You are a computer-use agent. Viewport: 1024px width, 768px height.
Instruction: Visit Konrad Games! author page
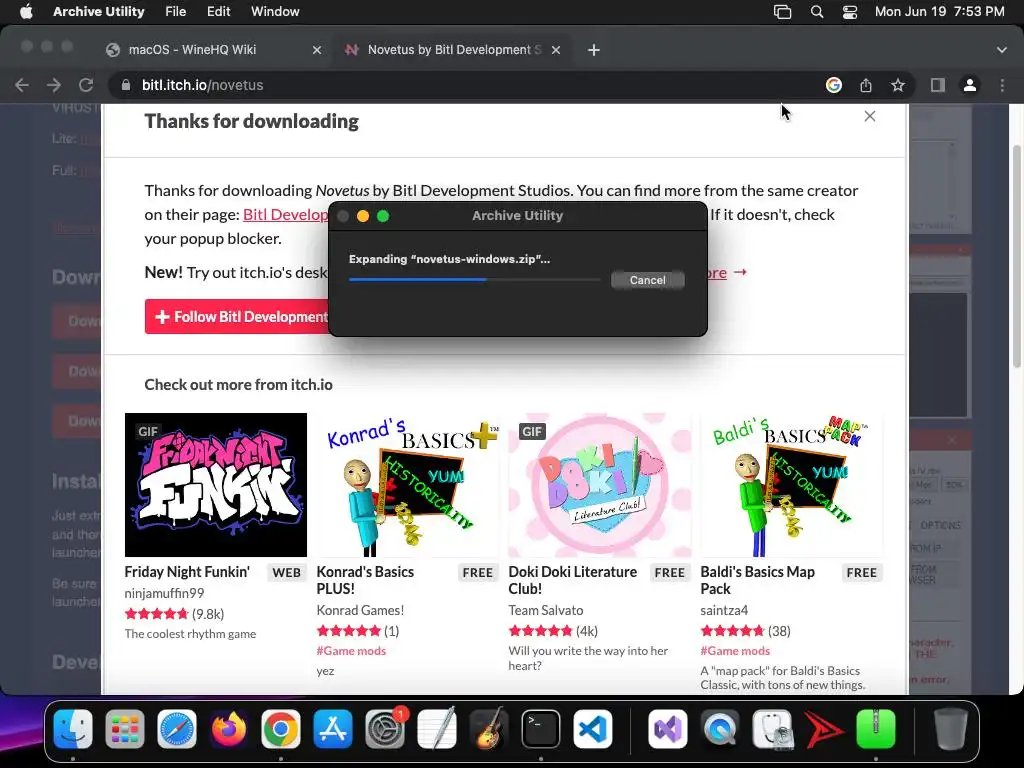click(x=360, y=611)
